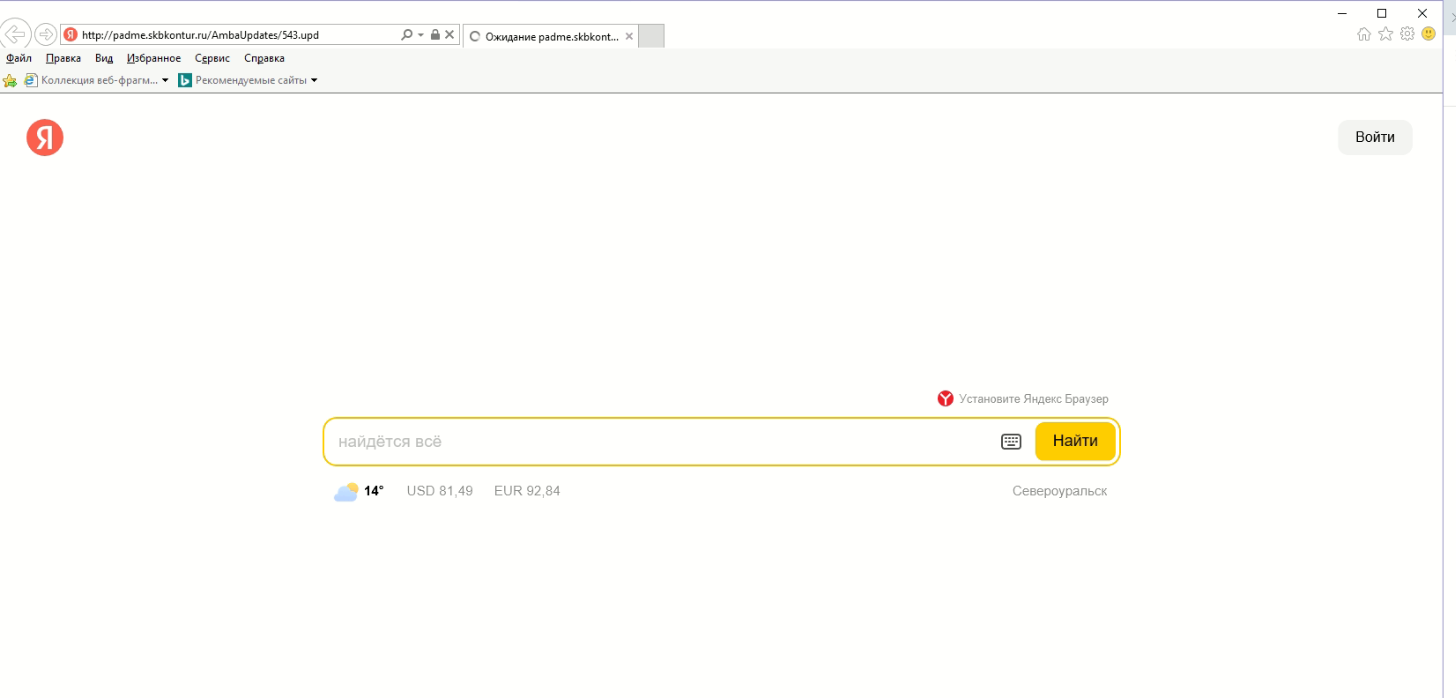Click the Установите Яндекс Браузер link

coord(1033,399)
